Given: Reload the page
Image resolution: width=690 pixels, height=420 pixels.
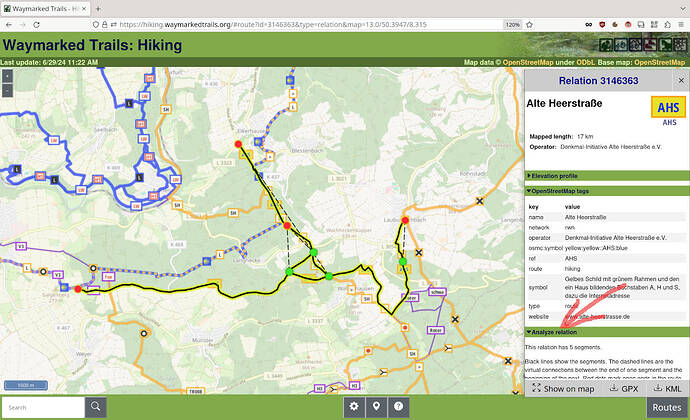Looking at the screenshot, I should click(x=37, y=25).
